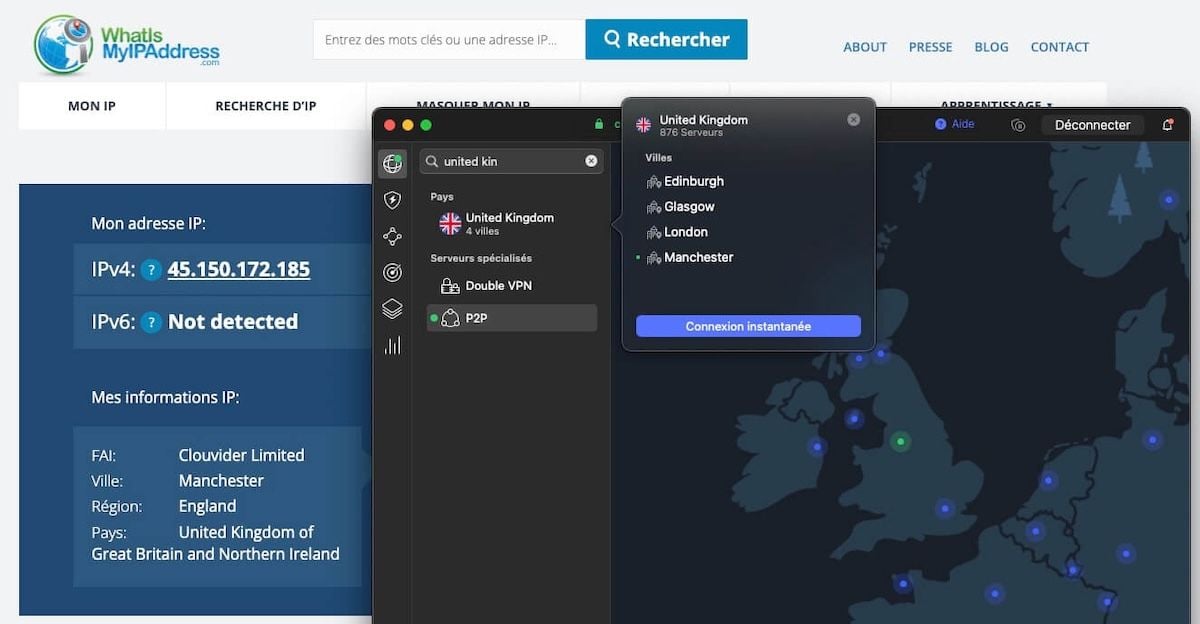
Task: Open the ABOUT link on website
Action: click(865, 47)
